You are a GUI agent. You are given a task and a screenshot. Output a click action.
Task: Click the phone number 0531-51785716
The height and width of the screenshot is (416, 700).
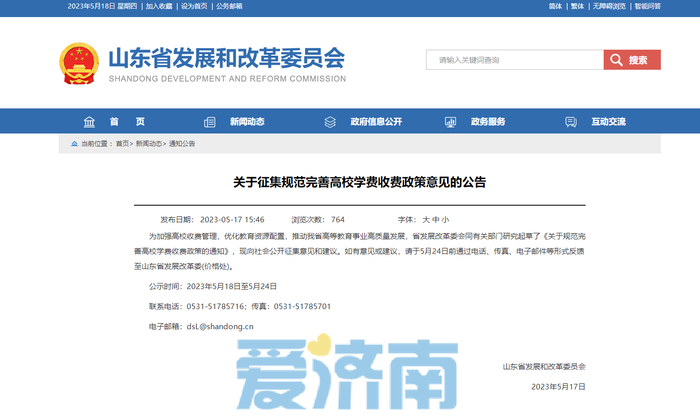click(x=215, y=307)
